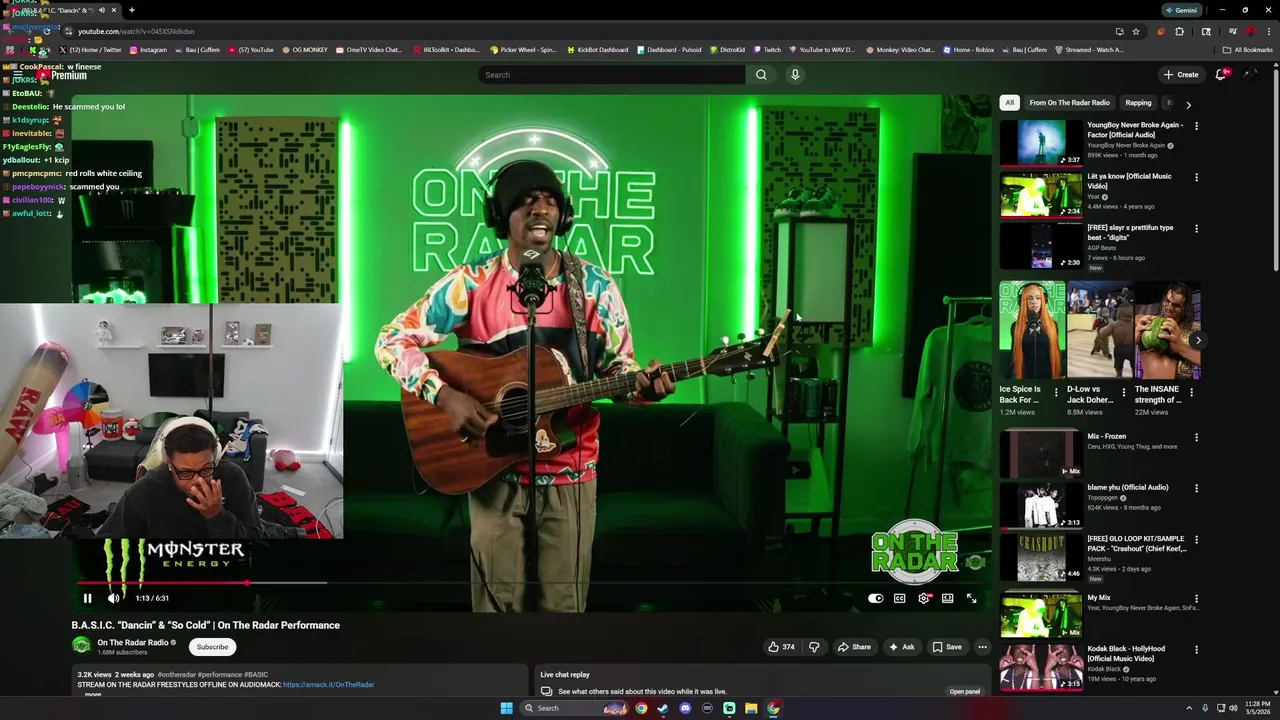
Task: Show hidden system tray icons
Action: coord(1188,708)
